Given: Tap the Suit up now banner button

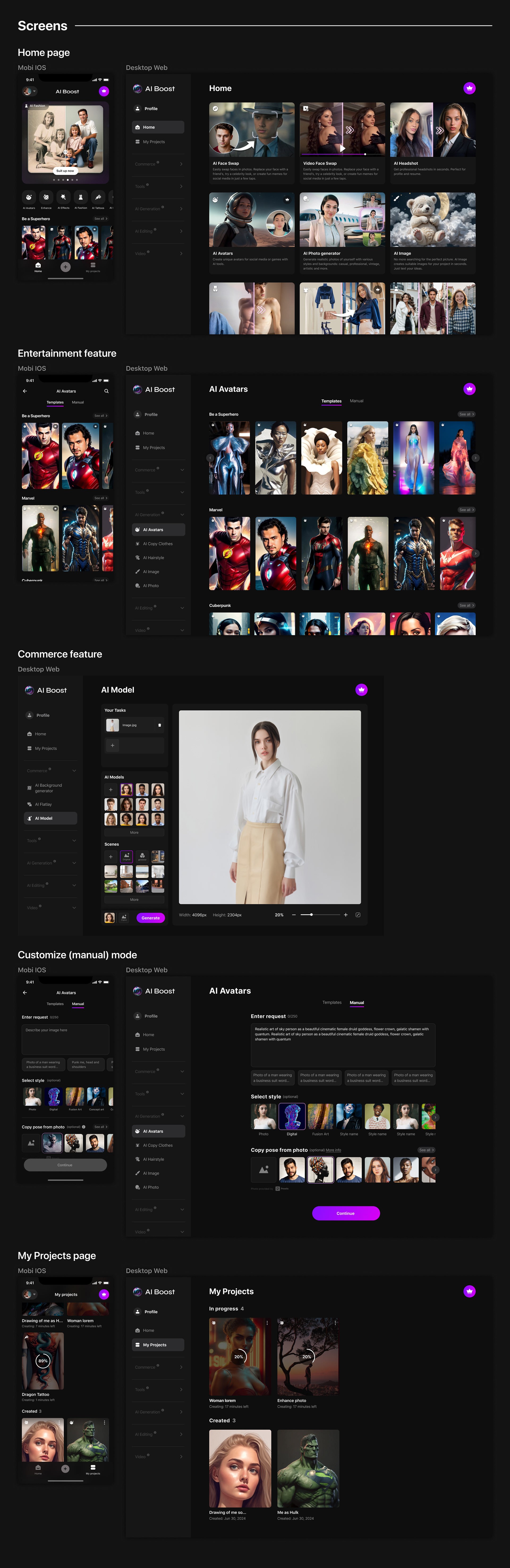Looking at the screenshot, I should [x=65, y=171].
